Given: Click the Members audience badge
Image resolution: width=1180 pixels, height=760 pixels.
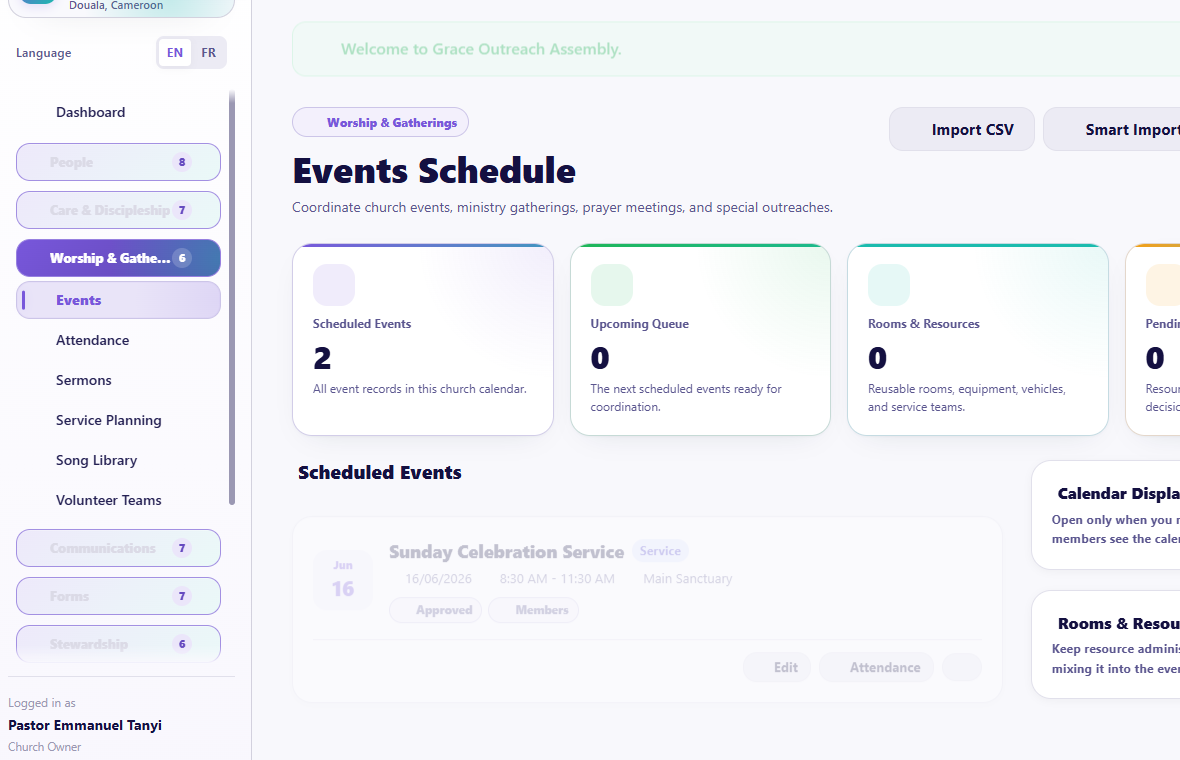Looking at the screenshot, I should point(534,610).
